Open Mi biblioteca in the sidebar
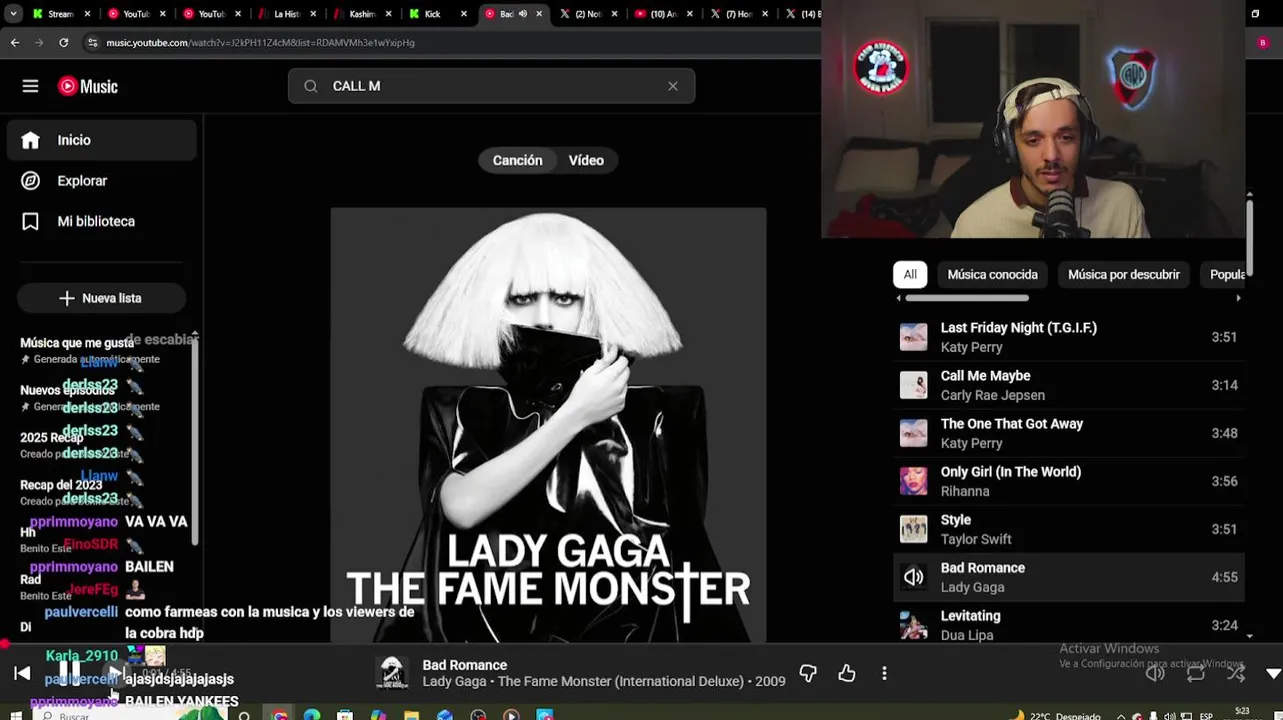 click(101, 221)
